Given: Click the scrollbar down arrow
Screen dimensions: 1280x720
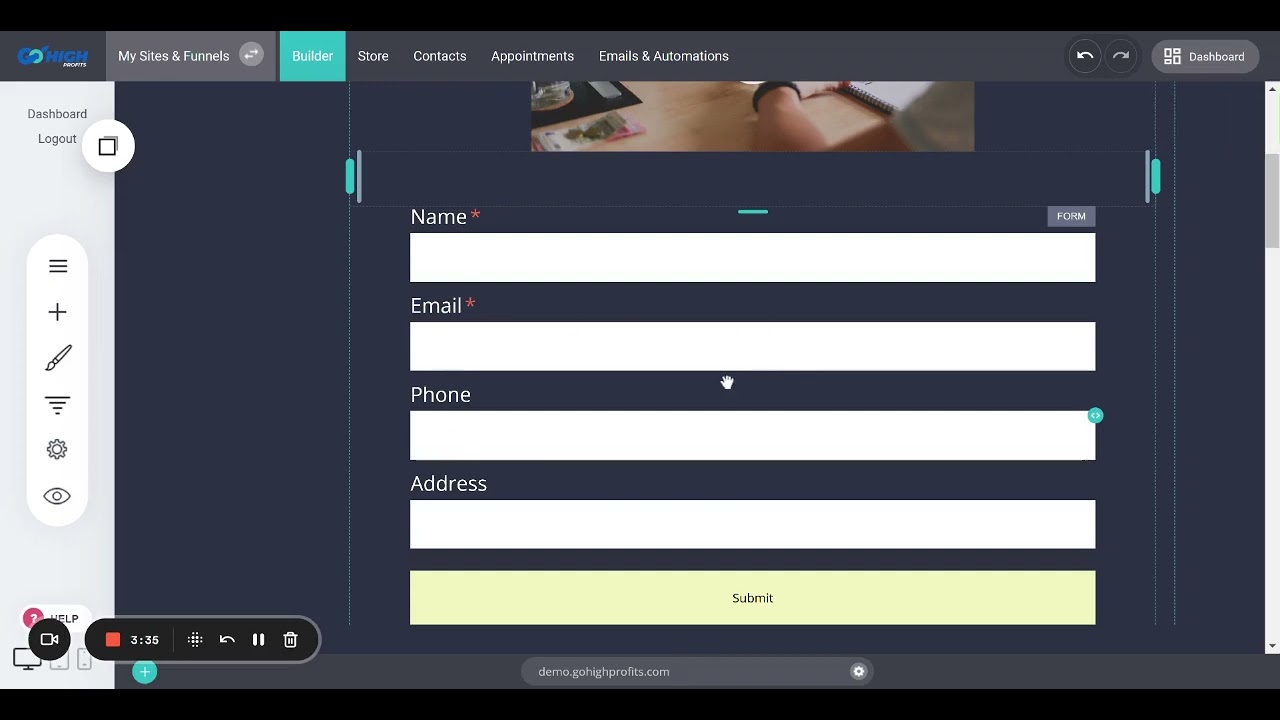Looking at the screenshot, I should 1272,647.
